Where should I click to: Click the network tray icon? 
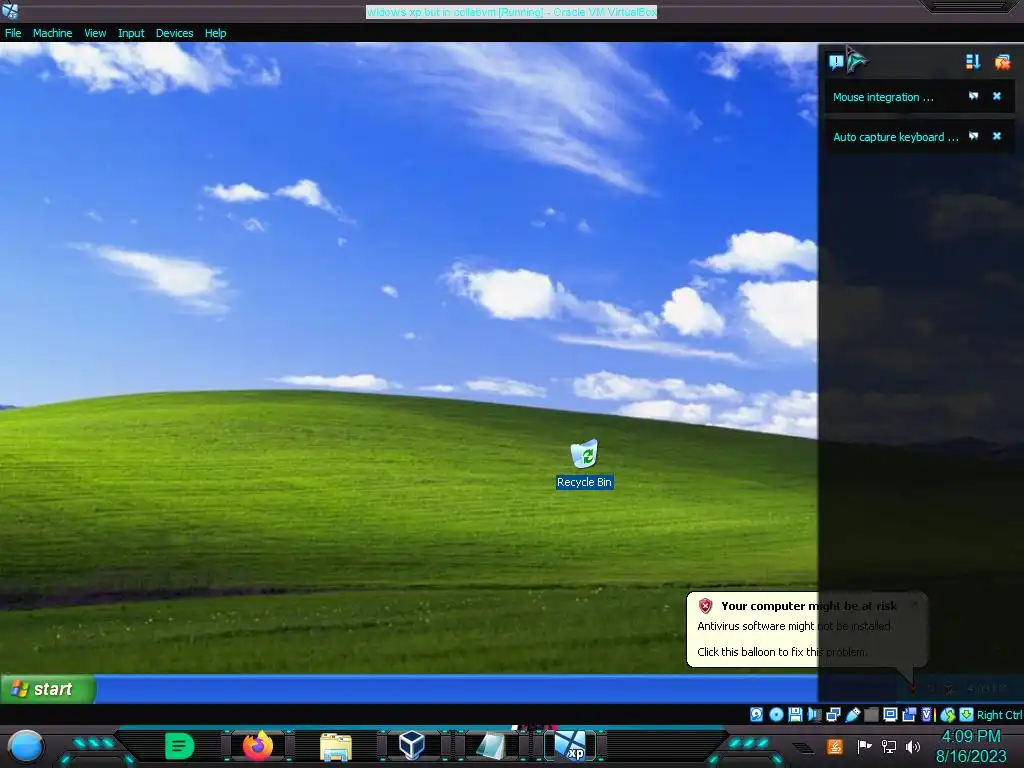tap(889, 746)
